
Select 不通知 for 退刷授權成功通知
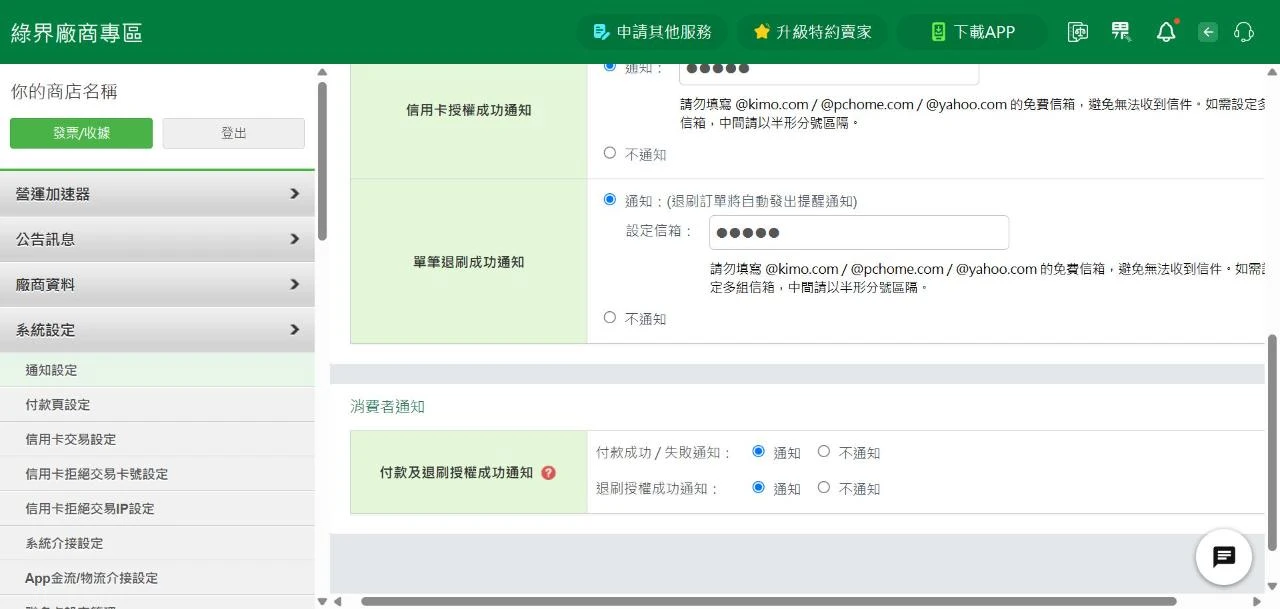coord(824,487)
